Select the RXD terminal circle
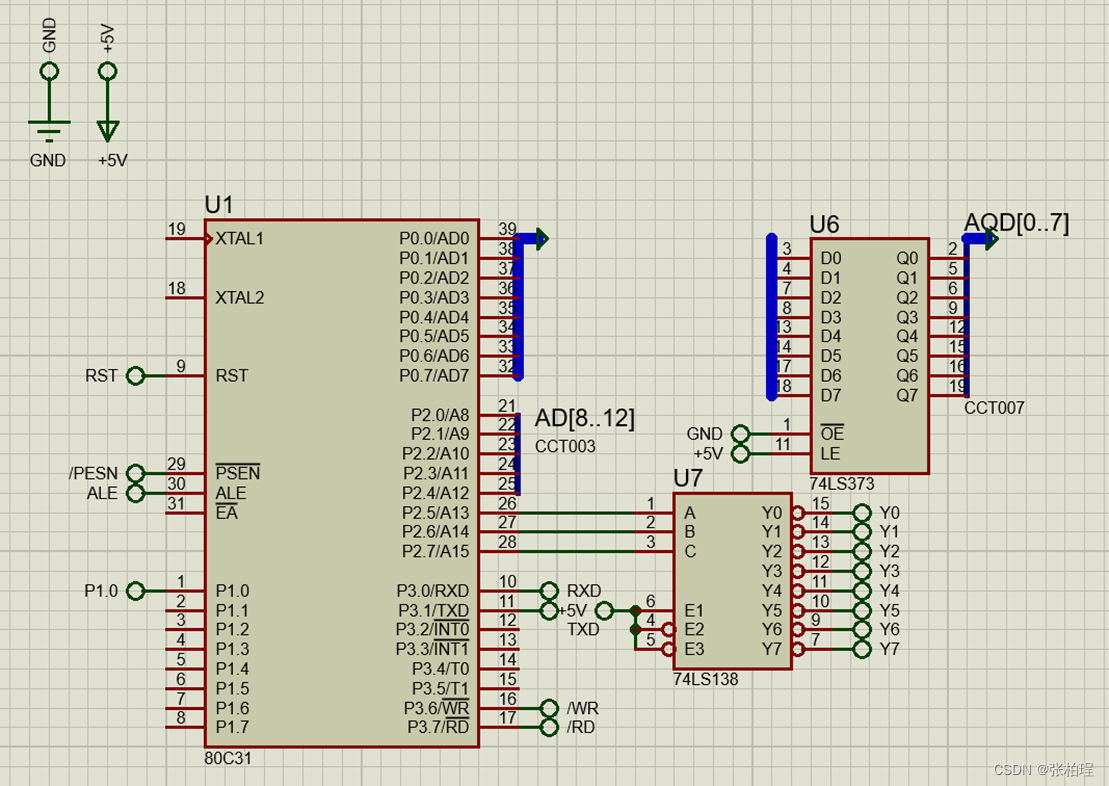Image resolution: width=1109 pixels, height=786 pixels. [x=549, y=591]
